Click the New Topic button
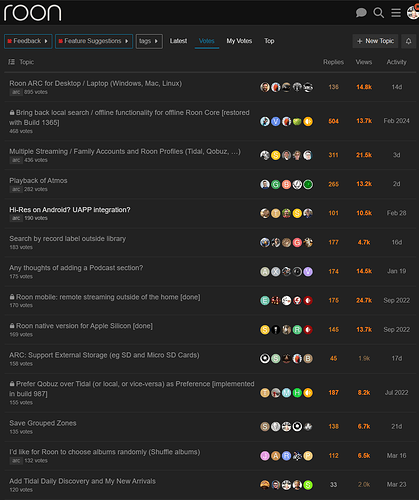This screenshot has width=419, height=500. (375, 41)
